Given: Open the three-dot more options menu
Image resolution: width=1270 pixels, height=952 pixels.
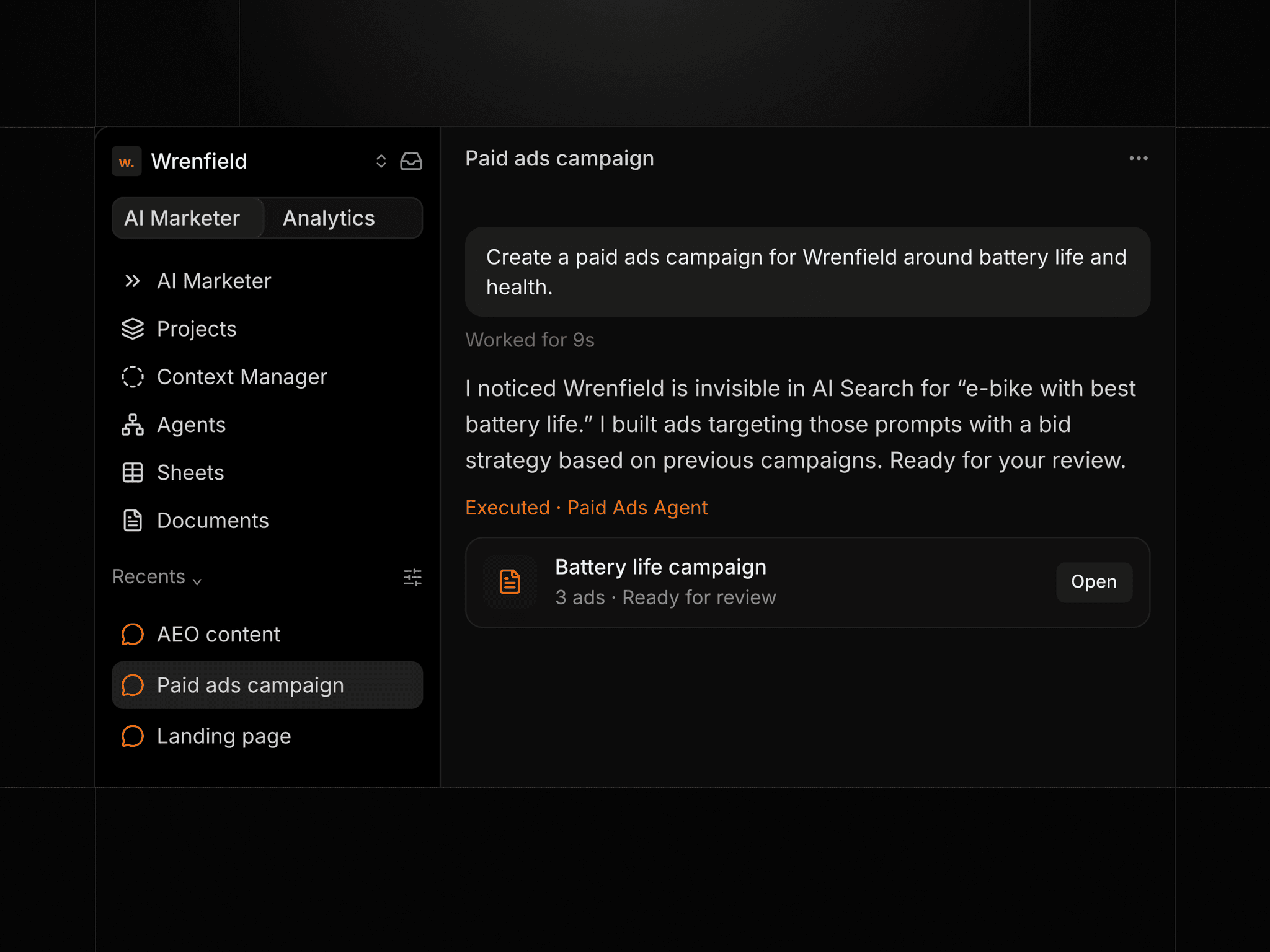Looking at the screenshot, I should click(x=1139, y=159).
